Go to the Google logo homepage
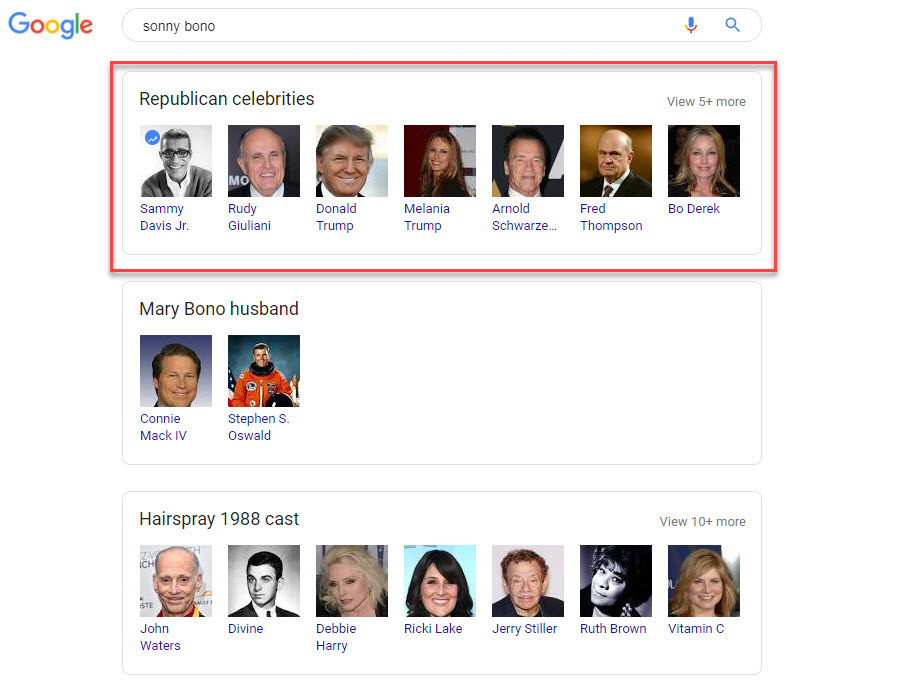 point(50,26)
